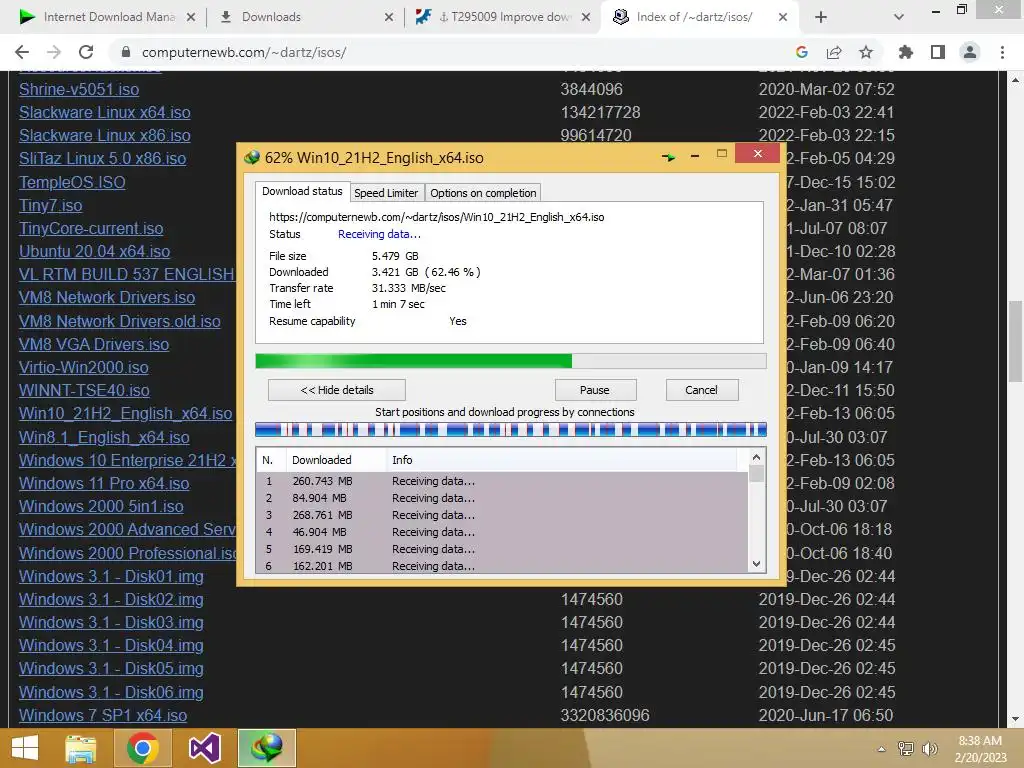The height and width of the screenshot is (768, 1024).
Task: Open the Win10_21H2_English_x64.iso link
Action: (x=125, y=413)
